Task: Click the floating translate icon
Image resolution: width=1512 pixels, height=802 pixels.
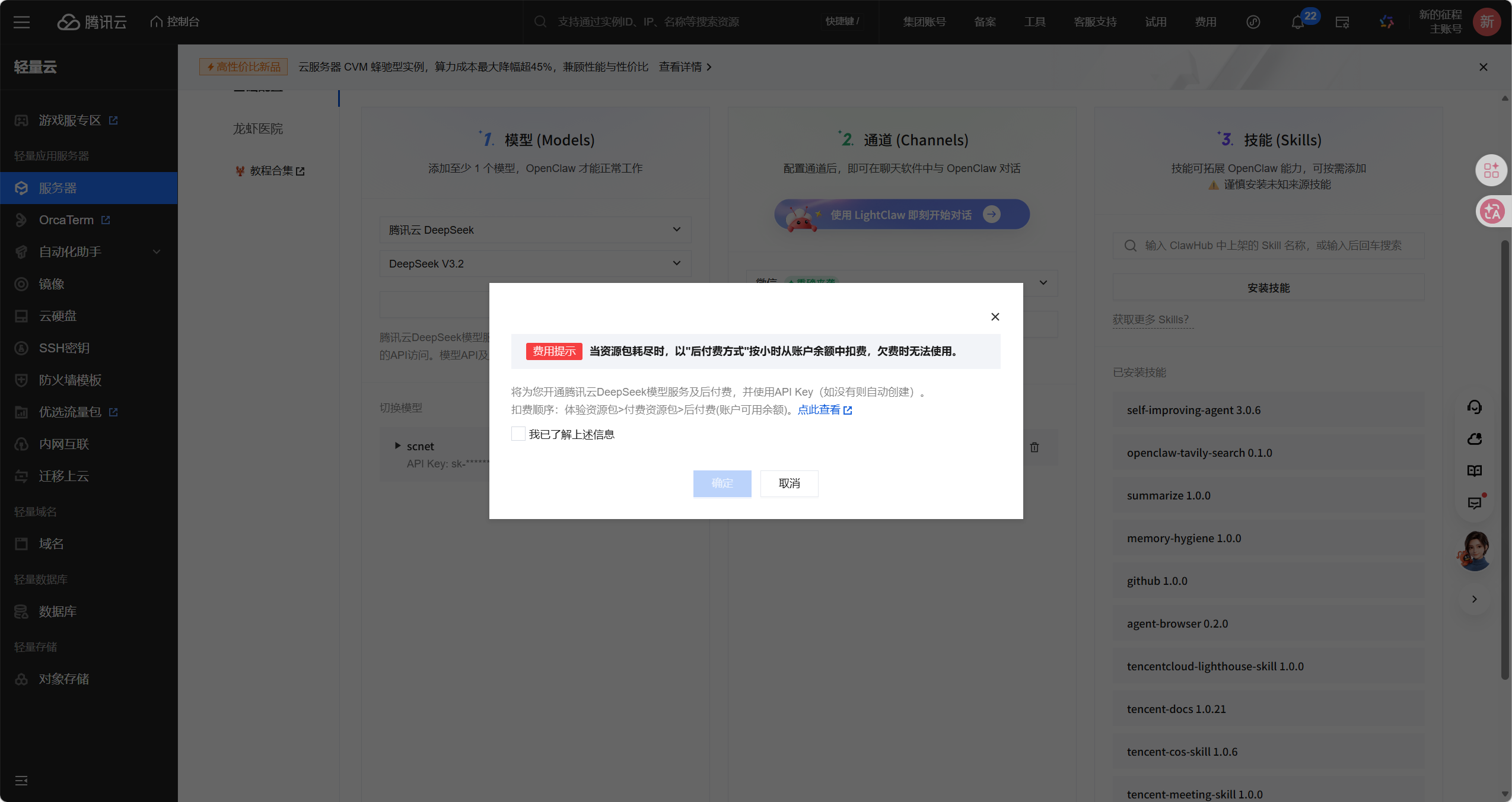Action: pos(1491,211)
